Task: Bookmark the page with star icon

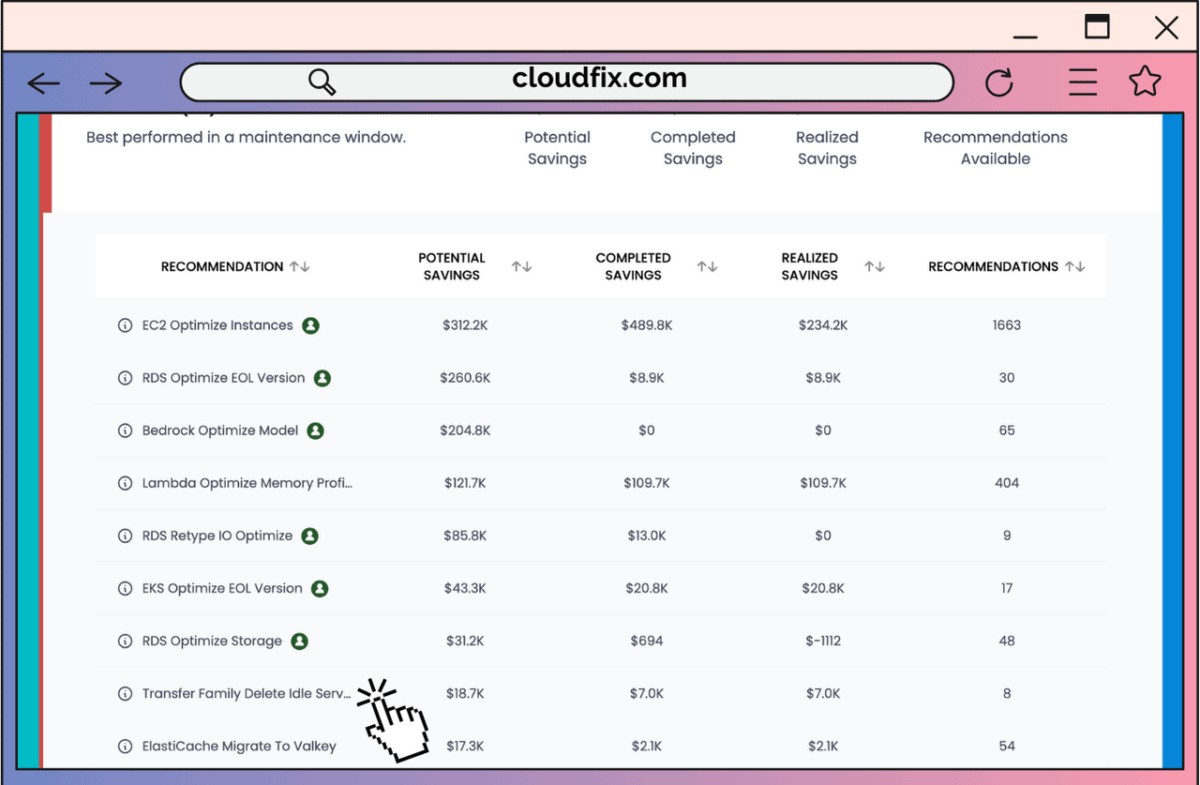Action: [x=1145, y=82]
